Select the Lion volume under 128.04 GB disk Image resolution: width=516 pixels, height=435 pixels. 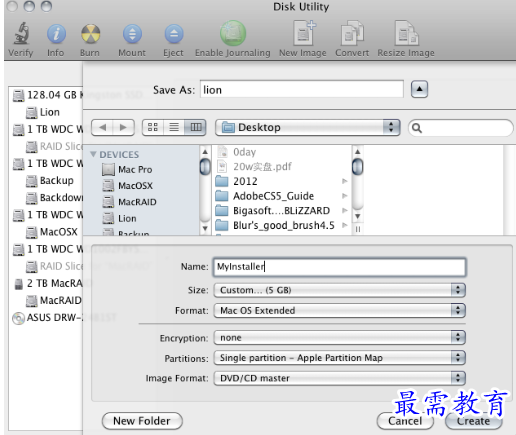[43, 112]
